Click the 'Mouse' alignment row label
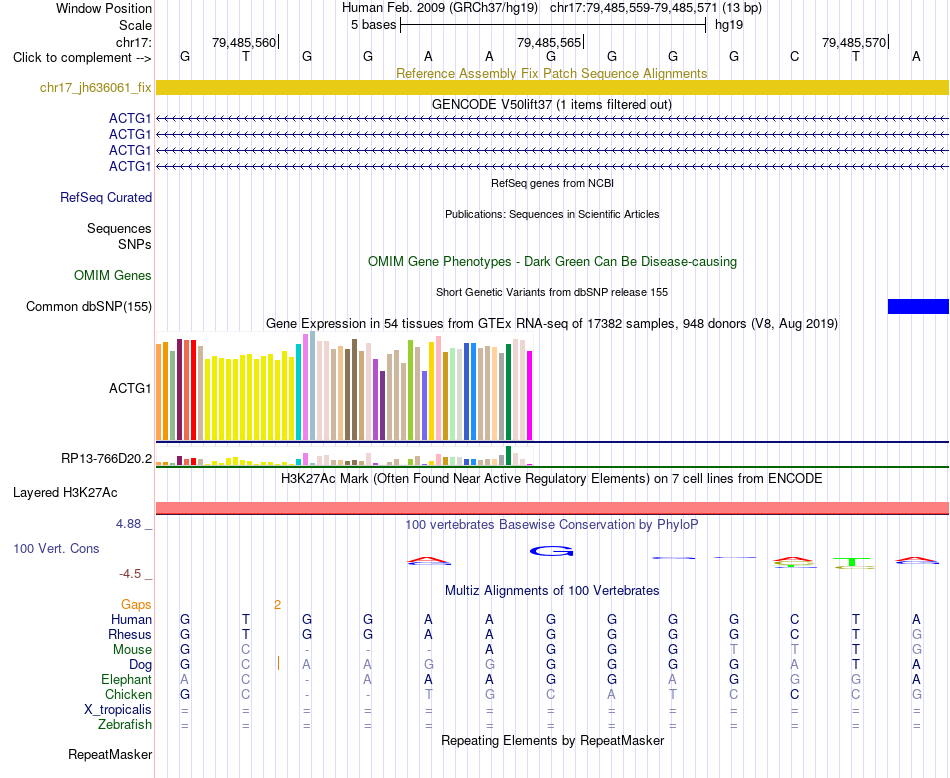This screenshot has height=778, width=950. [132, 650]
